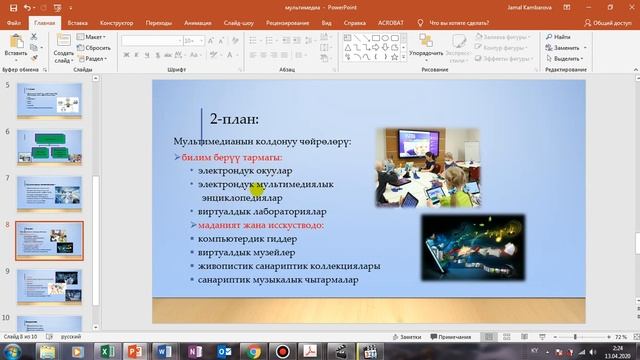640x360 pixels.
Task: Expand the shapes gallery more arrow
Action: (x=403, y=58)
